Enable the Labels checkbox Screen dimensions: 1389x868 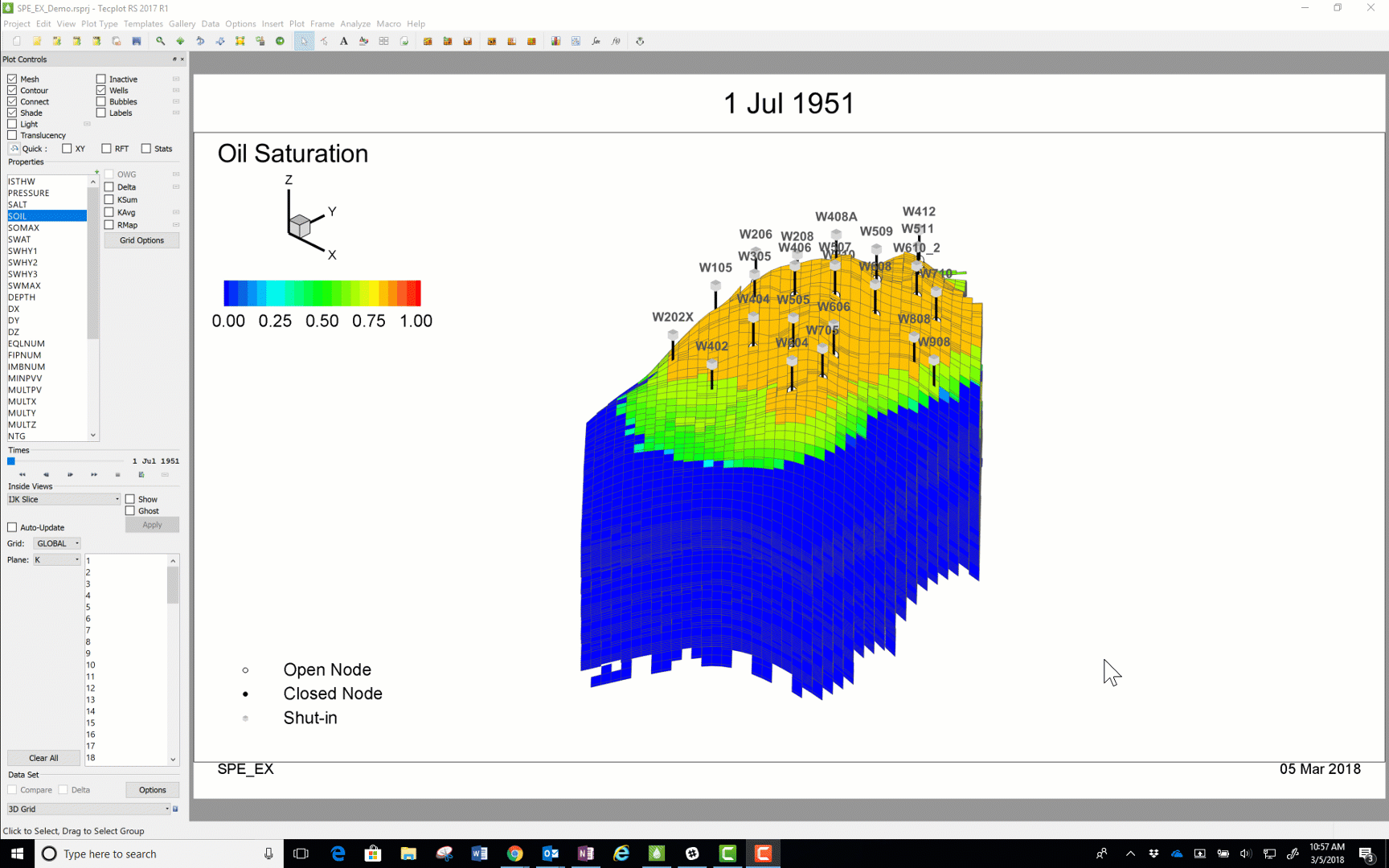101,113
